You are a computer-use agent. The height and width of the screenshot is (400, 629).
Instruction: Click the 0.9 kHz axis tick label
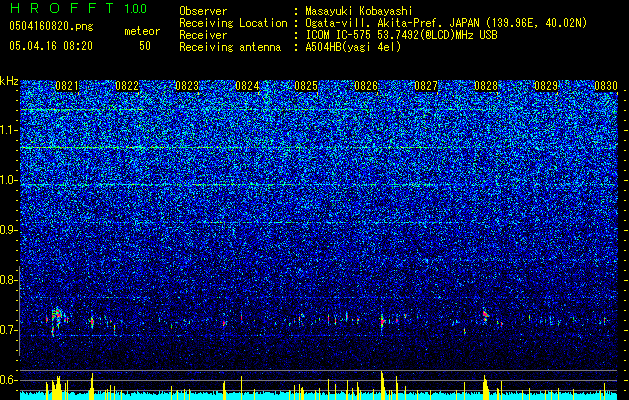(7, 230)
